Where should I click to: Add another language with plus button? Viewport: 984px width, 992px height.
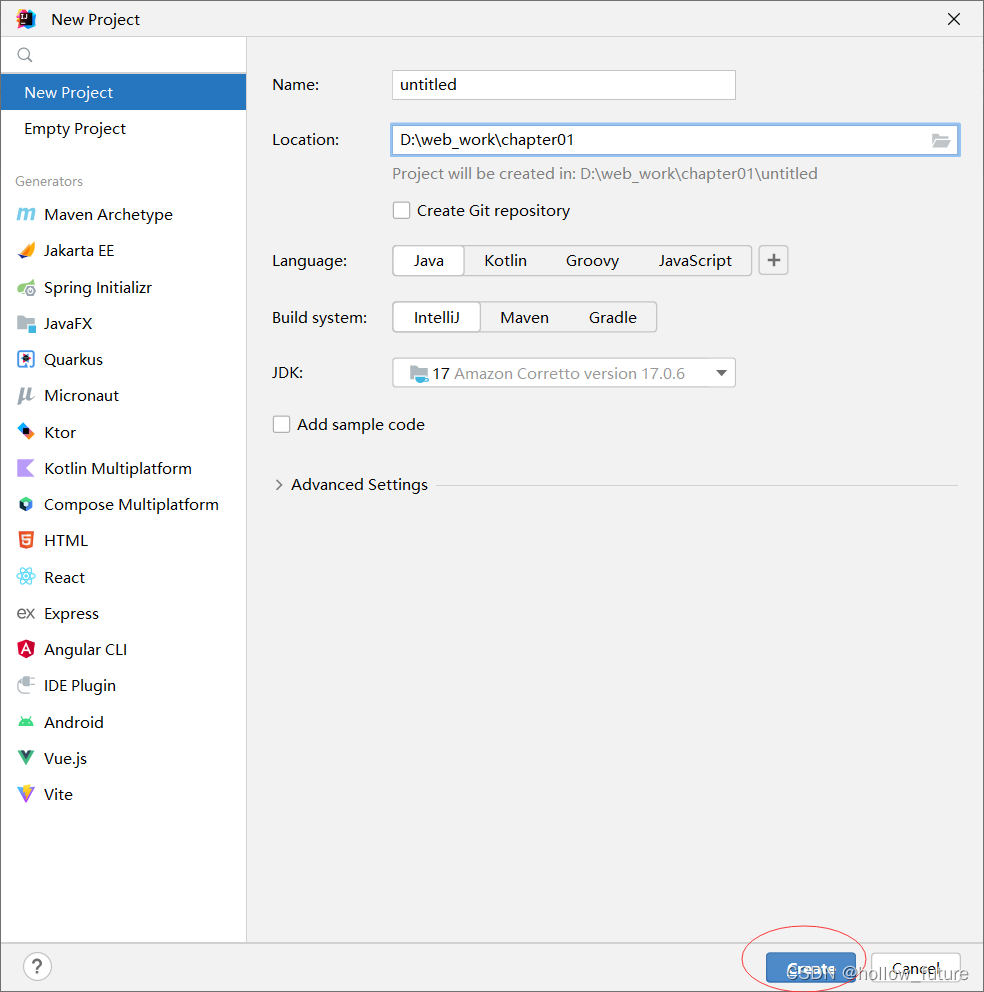click(x=773, y=261)
